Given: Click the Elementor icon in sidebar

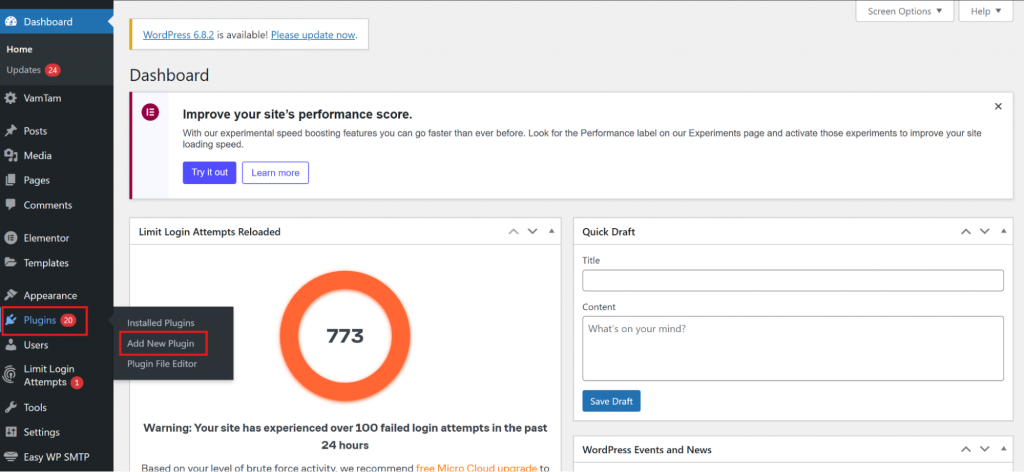Looking at the screenshot, I should [x=10, y=239].
